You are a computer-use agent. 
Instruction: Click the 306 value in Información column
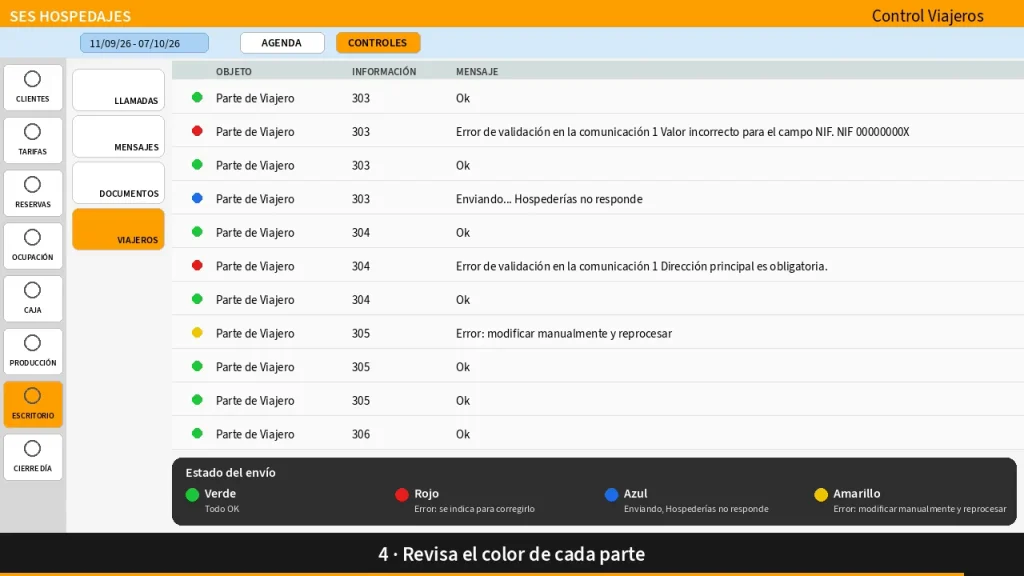click(360, 434)
